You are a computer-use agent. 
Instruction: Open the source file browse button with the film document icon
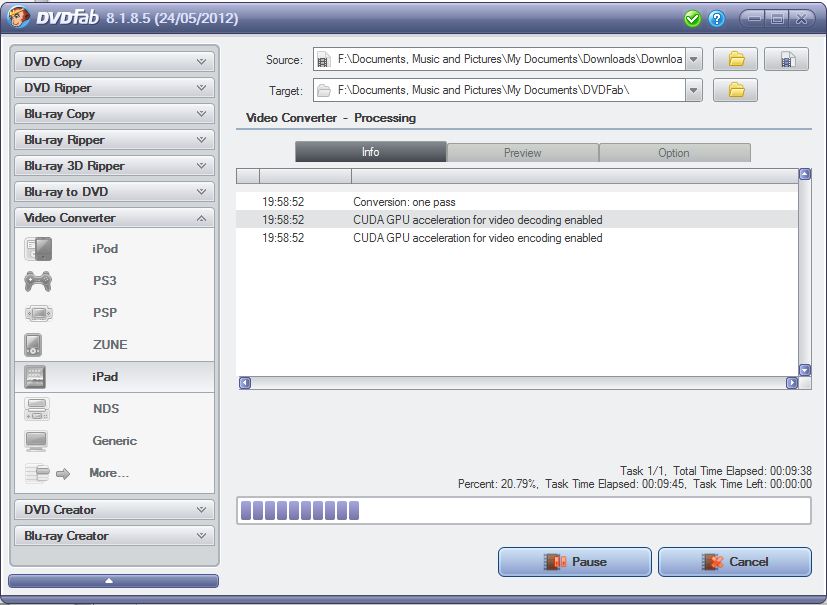point(786,59)
